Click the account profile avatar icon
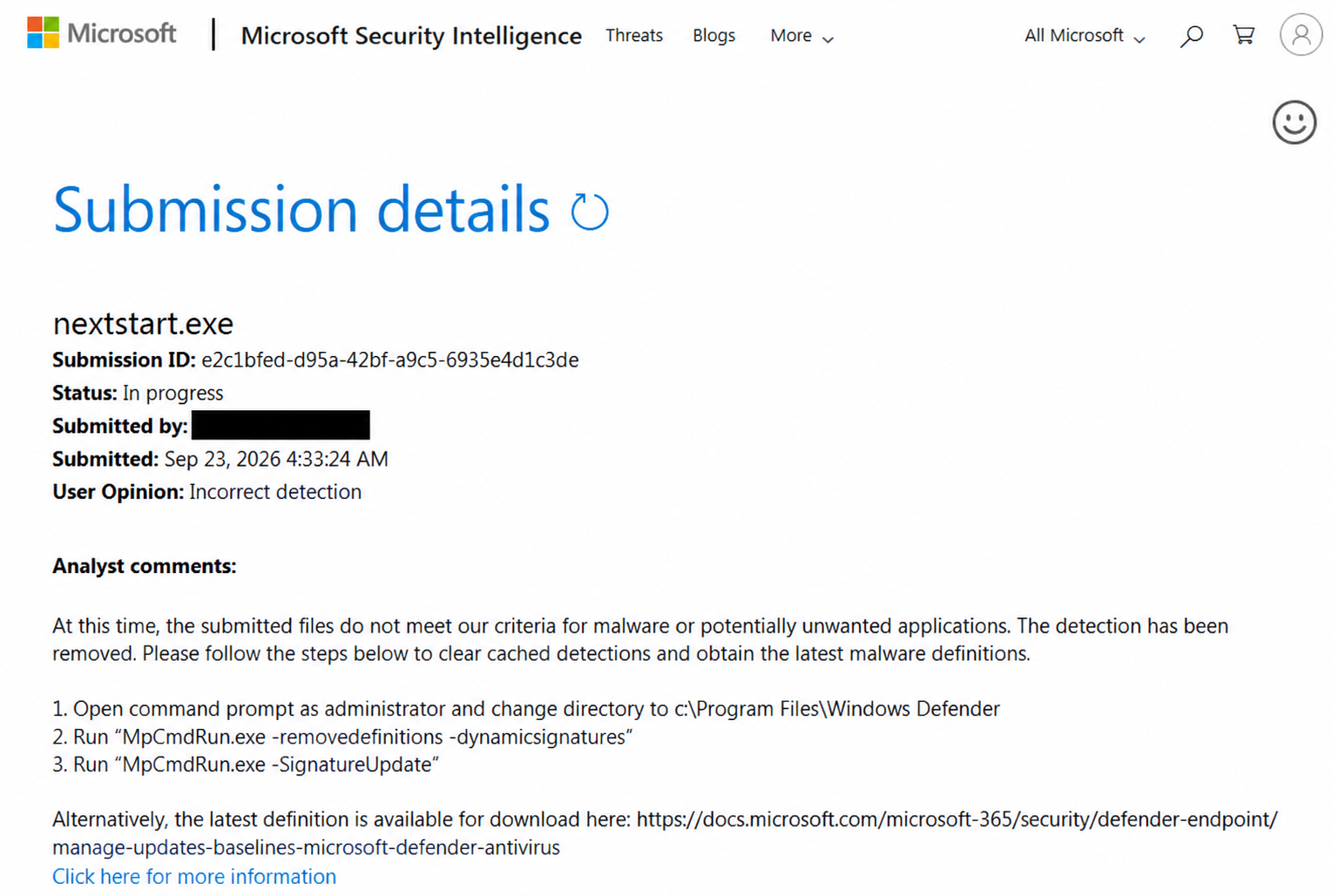The width and height of the screenshot is (1332, 896). tap(1301, 35)
